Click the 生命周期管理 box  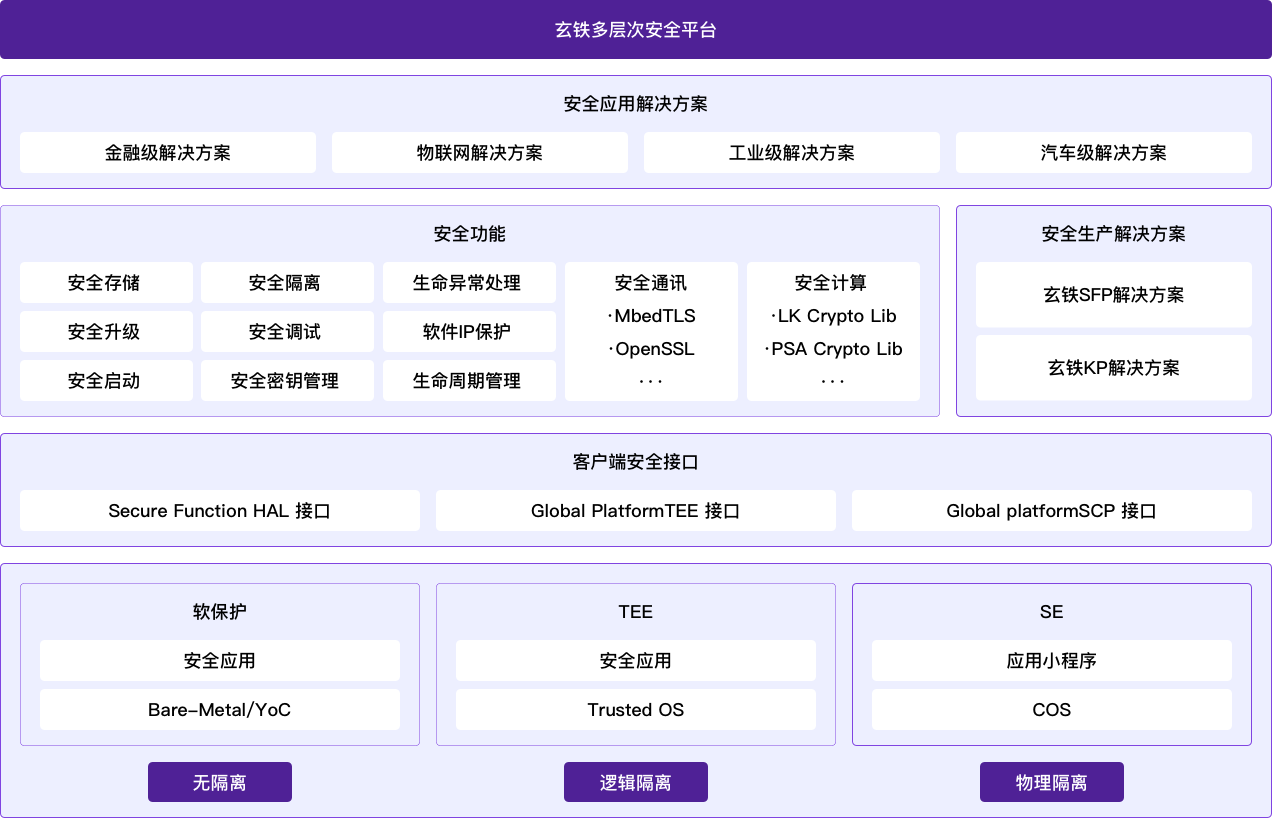pyautogui.click(x=469, y=381)
